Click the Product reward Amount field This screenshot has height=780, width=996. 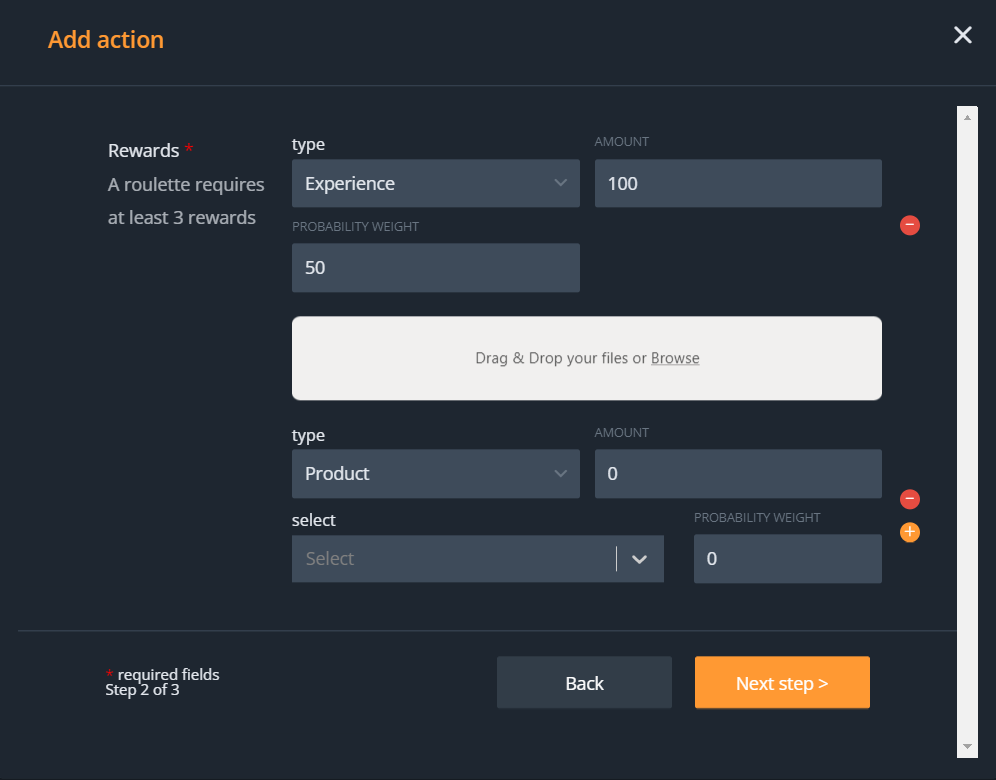[x=738, y=474]
